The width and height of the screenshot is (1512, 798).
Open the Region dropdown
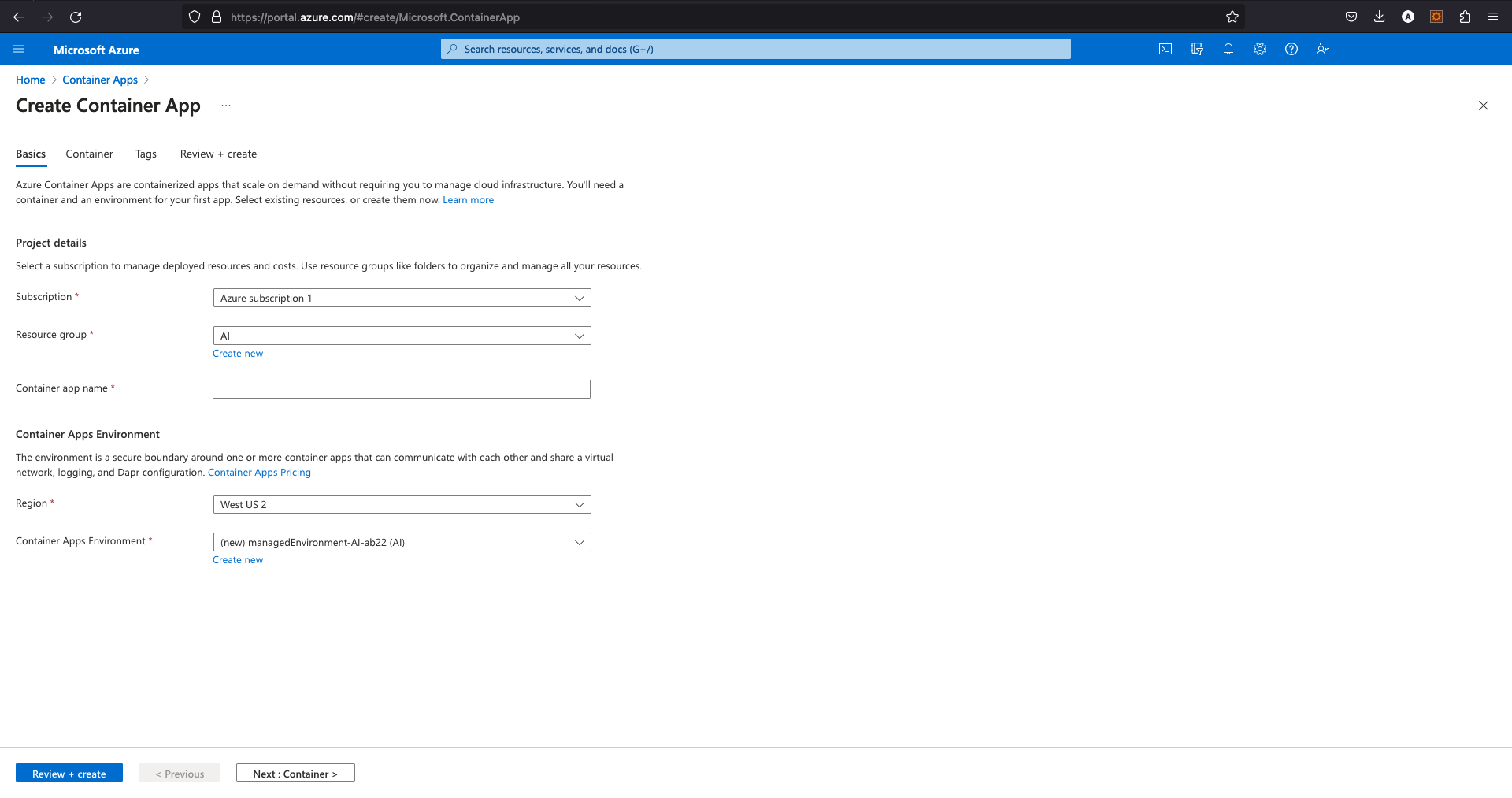click(x=402, y=504)
